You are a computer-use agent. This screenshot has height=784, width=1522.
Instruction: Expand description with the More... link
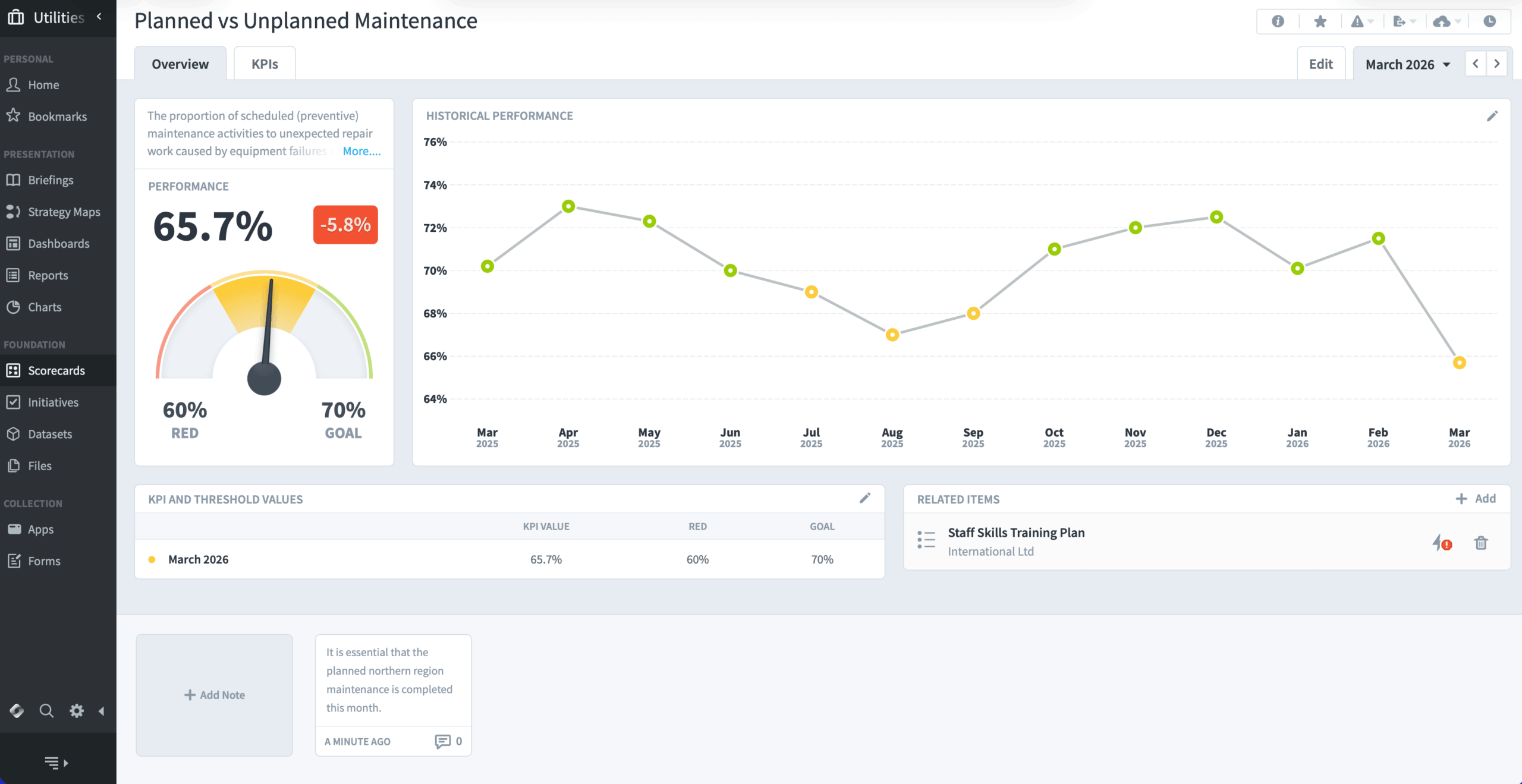coord(361,151)
